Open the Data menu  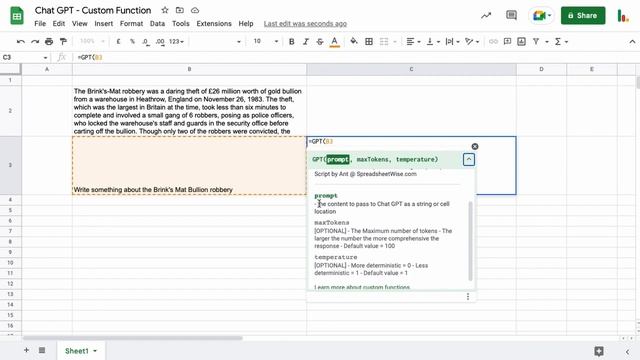tap(157, 24)
